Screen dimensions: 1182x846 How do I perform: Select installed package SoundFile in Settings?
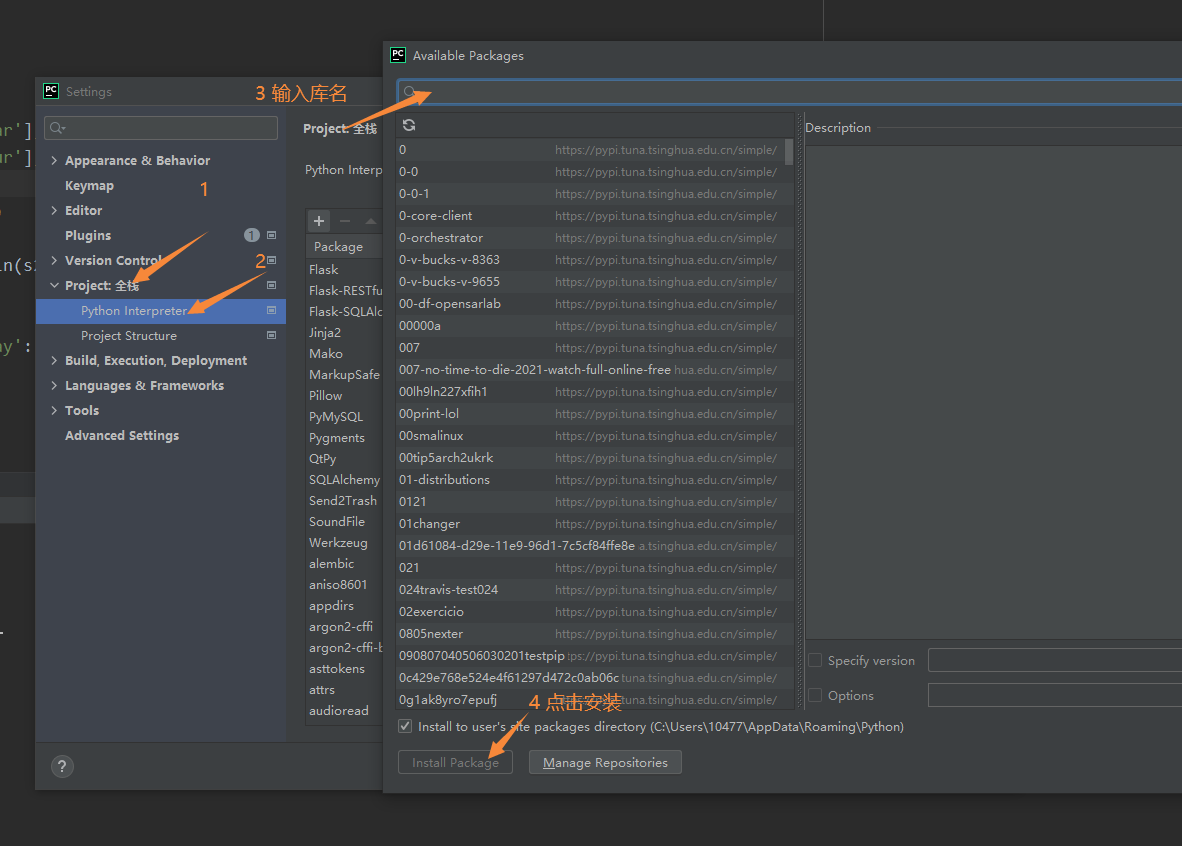(344, 522)
